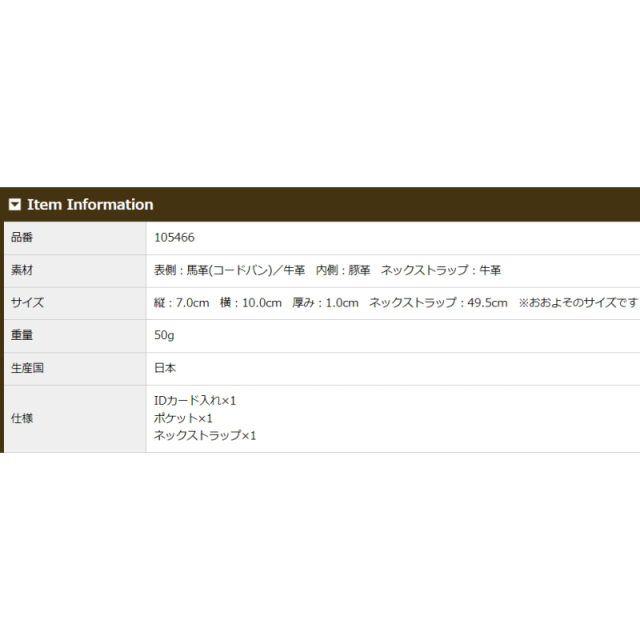Screen dimensions: 640x640
Task: Select the material row starting 表側：馬革(コードバン)
Action: point(327,270)
